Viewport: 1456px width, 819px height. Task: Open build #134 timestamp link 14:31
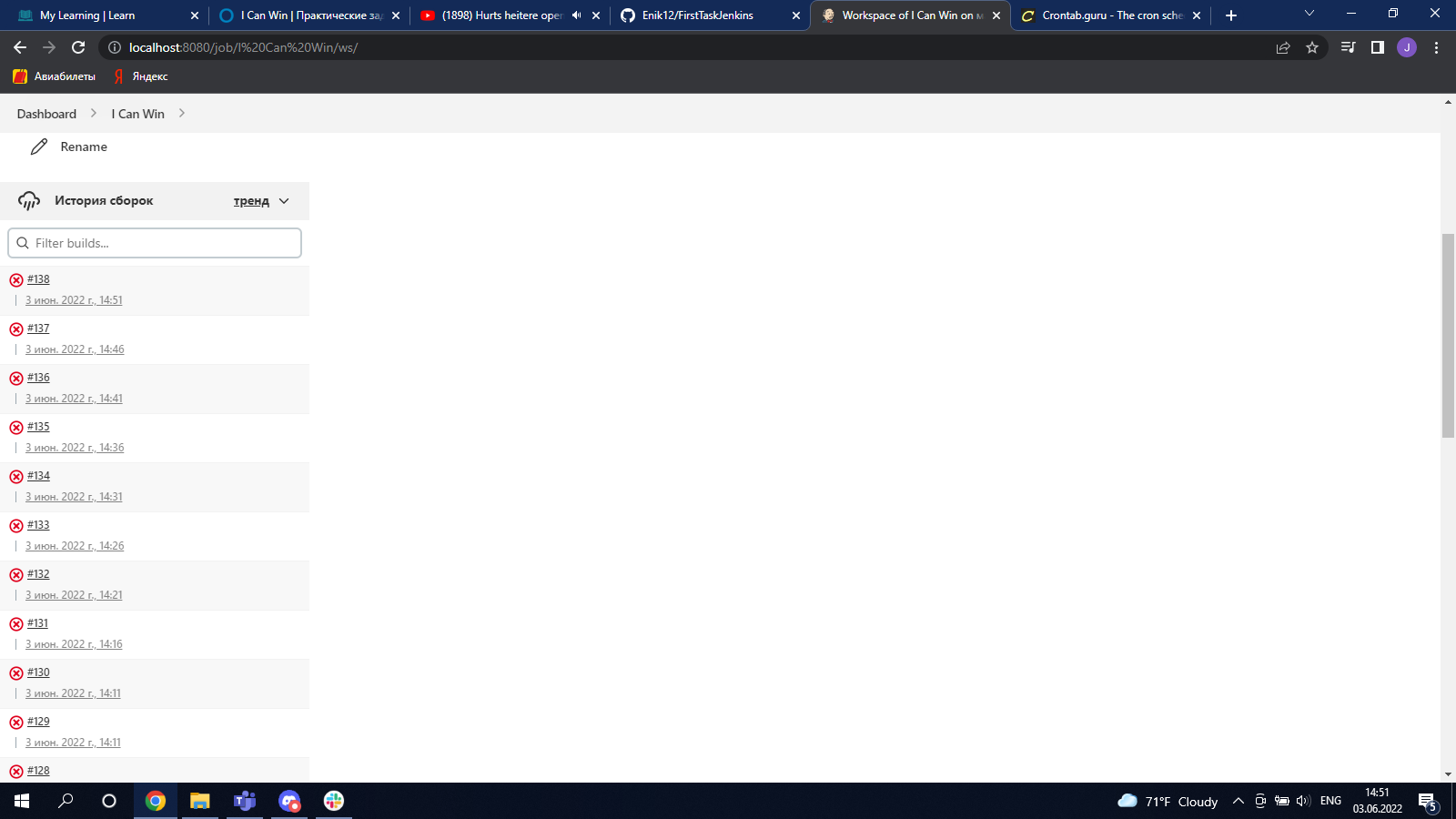coord(74,497)
